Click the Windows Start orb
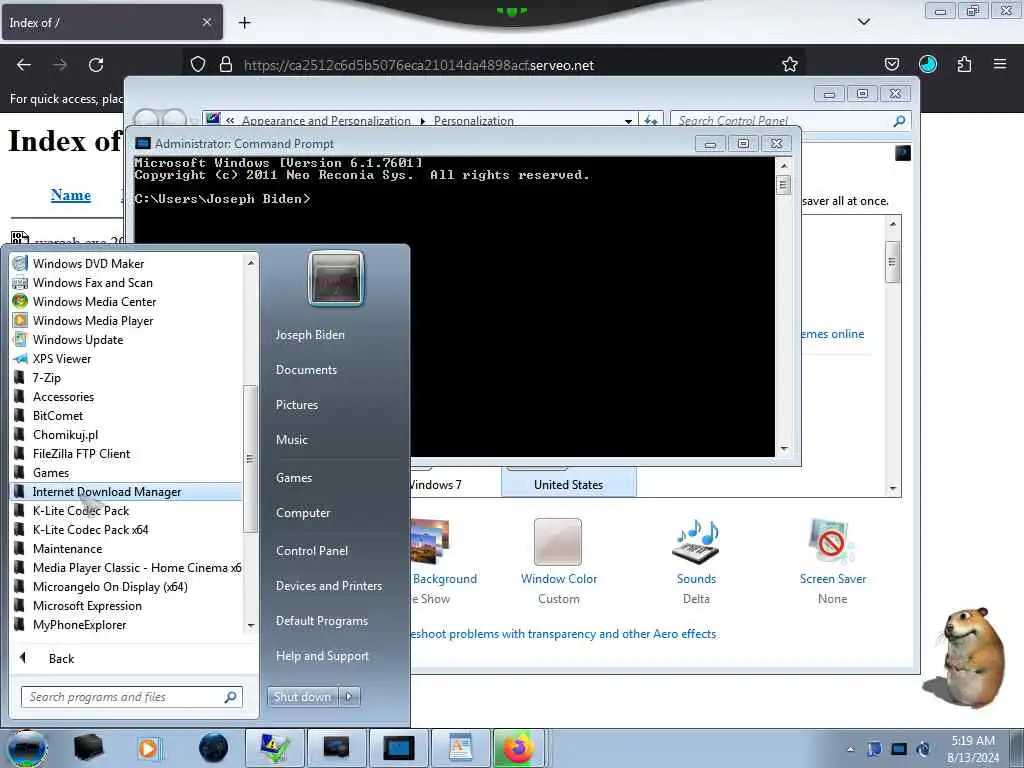Screen dimensions: 1024x768 click(27, 748)
